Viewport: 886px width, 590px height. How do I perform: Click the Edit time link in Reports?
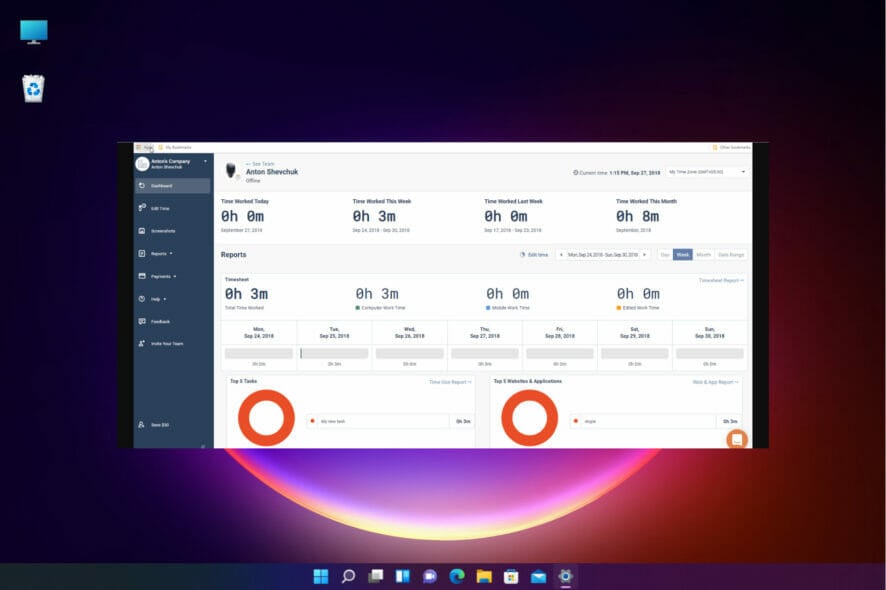click(534, 255)
